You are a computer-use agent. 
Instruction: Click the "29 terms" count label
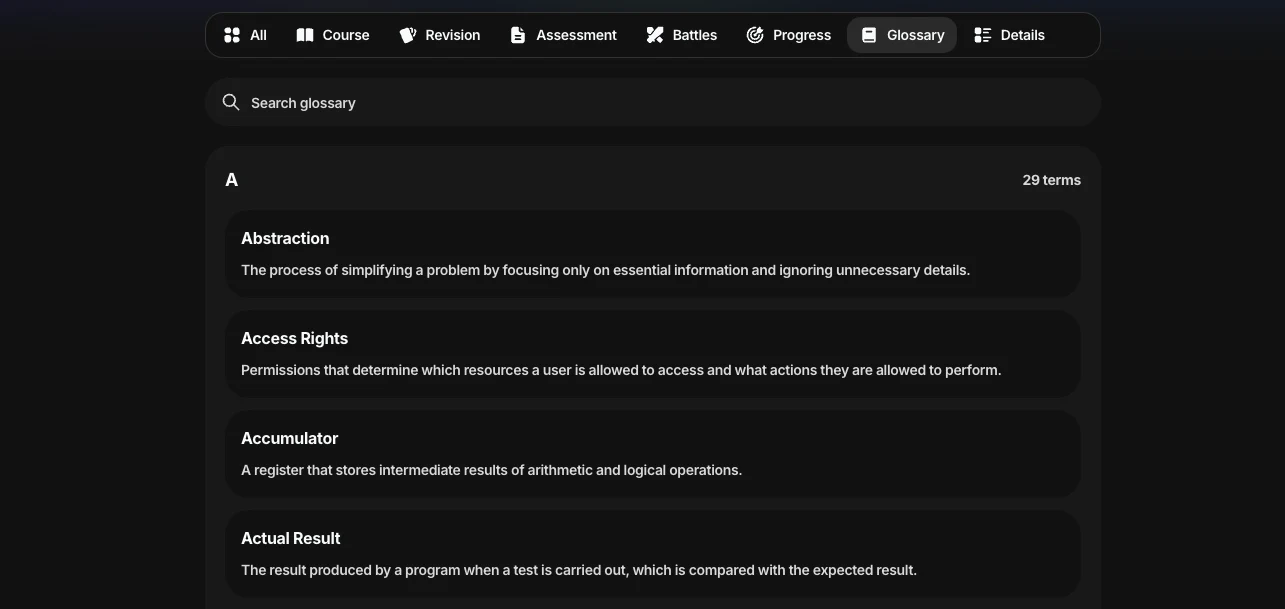pyautogui.click(x=1051, y=180)
